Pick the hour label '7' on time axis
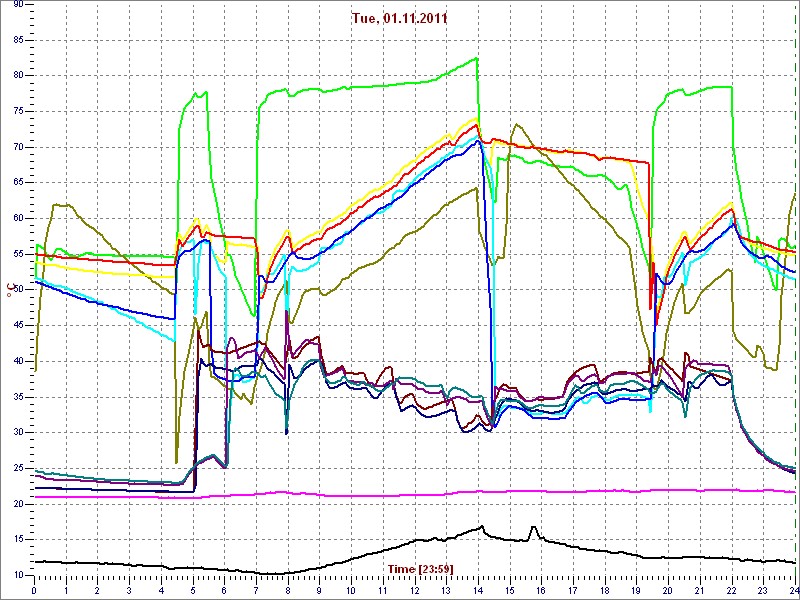 click(256, 589)
